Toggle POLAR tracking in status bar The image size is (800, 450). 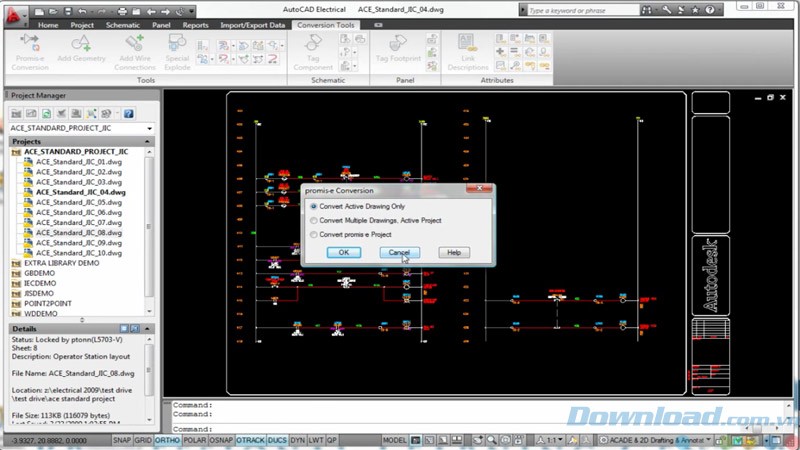(x=194, y=440)
